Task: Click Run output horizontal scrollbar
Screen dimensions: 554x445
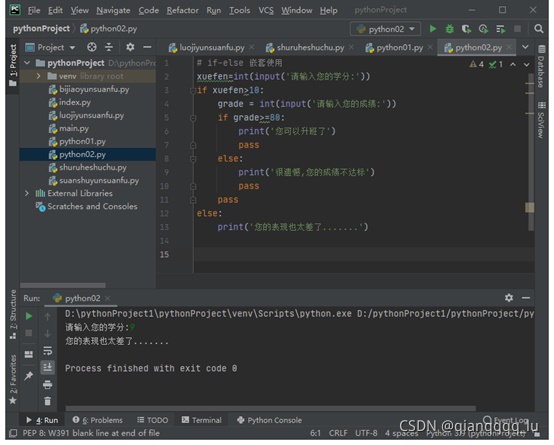Action: pyautogui.click(x=271, y=409)
